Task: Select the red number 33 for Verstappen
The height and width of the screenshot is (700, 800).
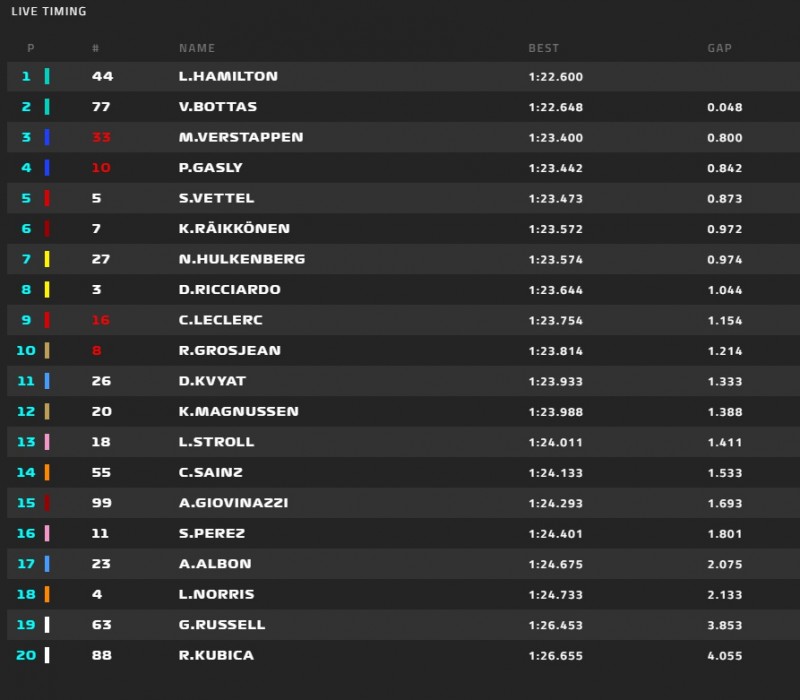Action: pyautogui.click(x=101, y=137)
